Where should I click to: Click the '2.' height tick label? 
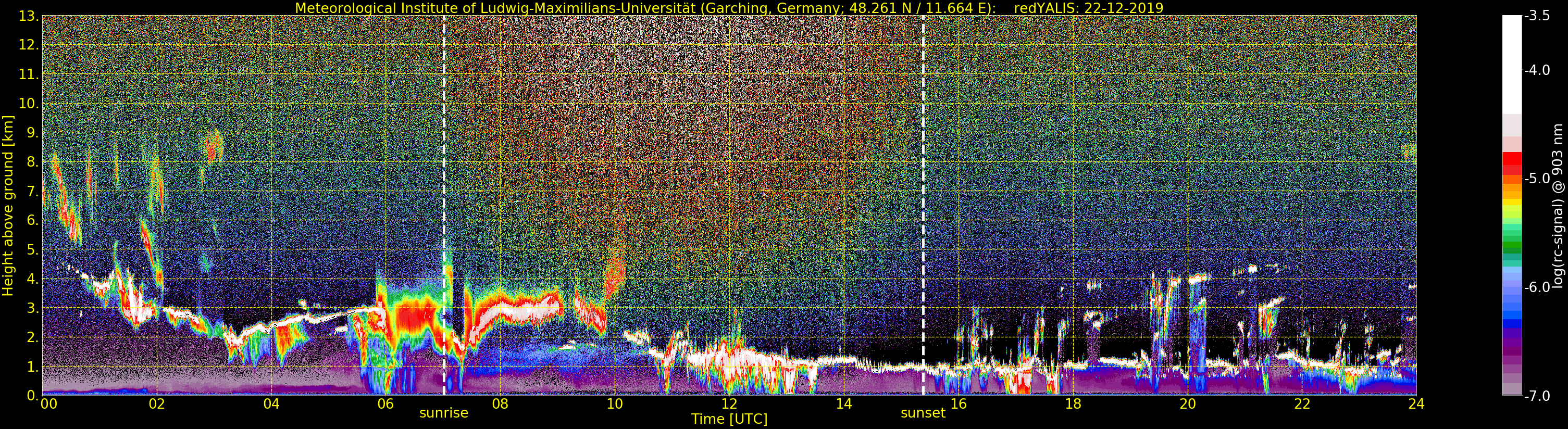[33, 337]
